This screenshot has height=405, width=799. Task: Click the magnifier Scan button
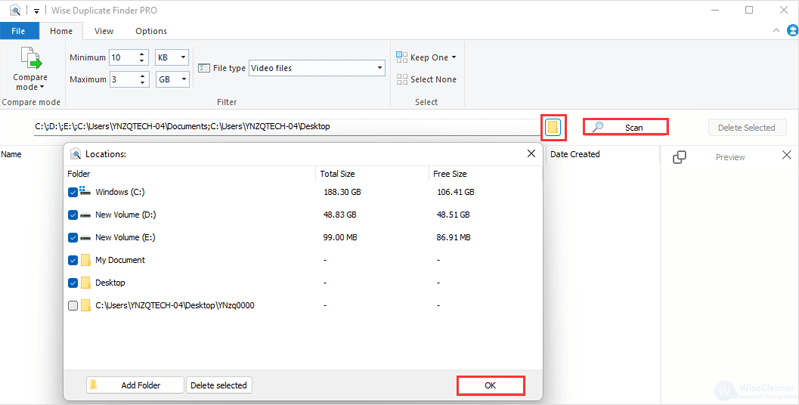click(625, 127)
